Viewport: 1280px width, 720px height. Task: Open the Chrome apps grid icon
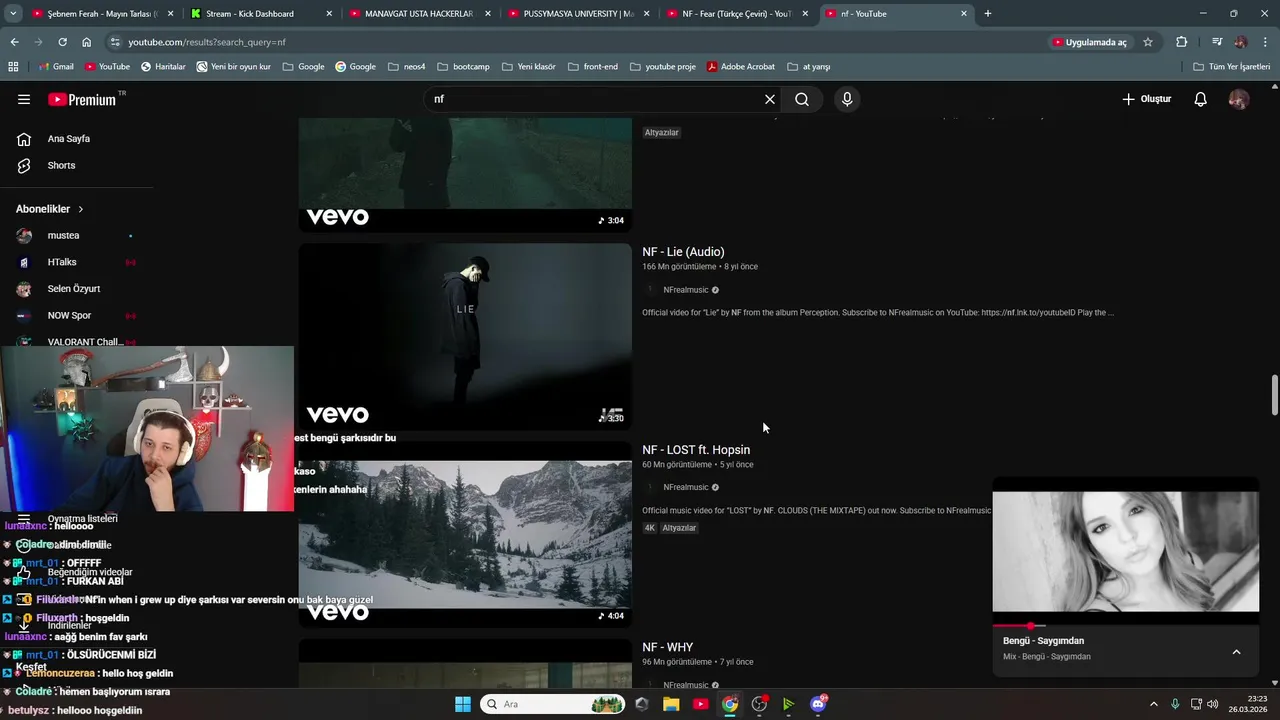click(13, 67)
